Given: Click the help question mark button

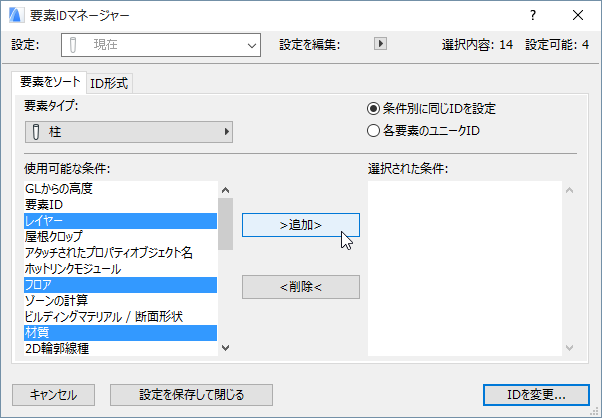Looking at the screenshot, I should (532, 15).
